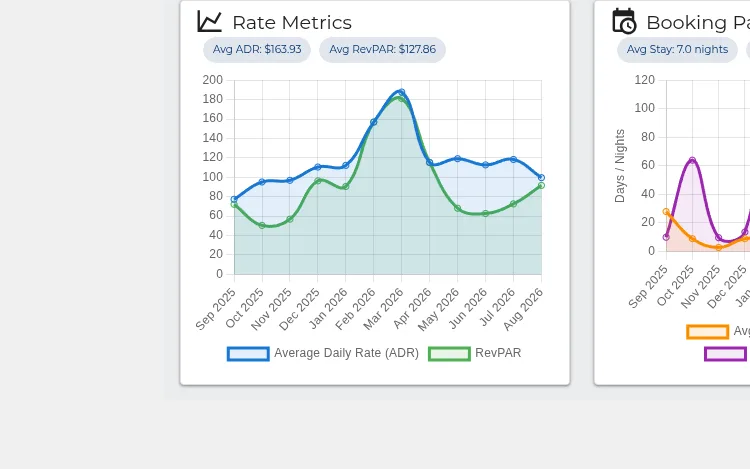Click the RevPAR data point for Oct 2025
The width and height of the screenshot is (750, 469).
(262, 225)
